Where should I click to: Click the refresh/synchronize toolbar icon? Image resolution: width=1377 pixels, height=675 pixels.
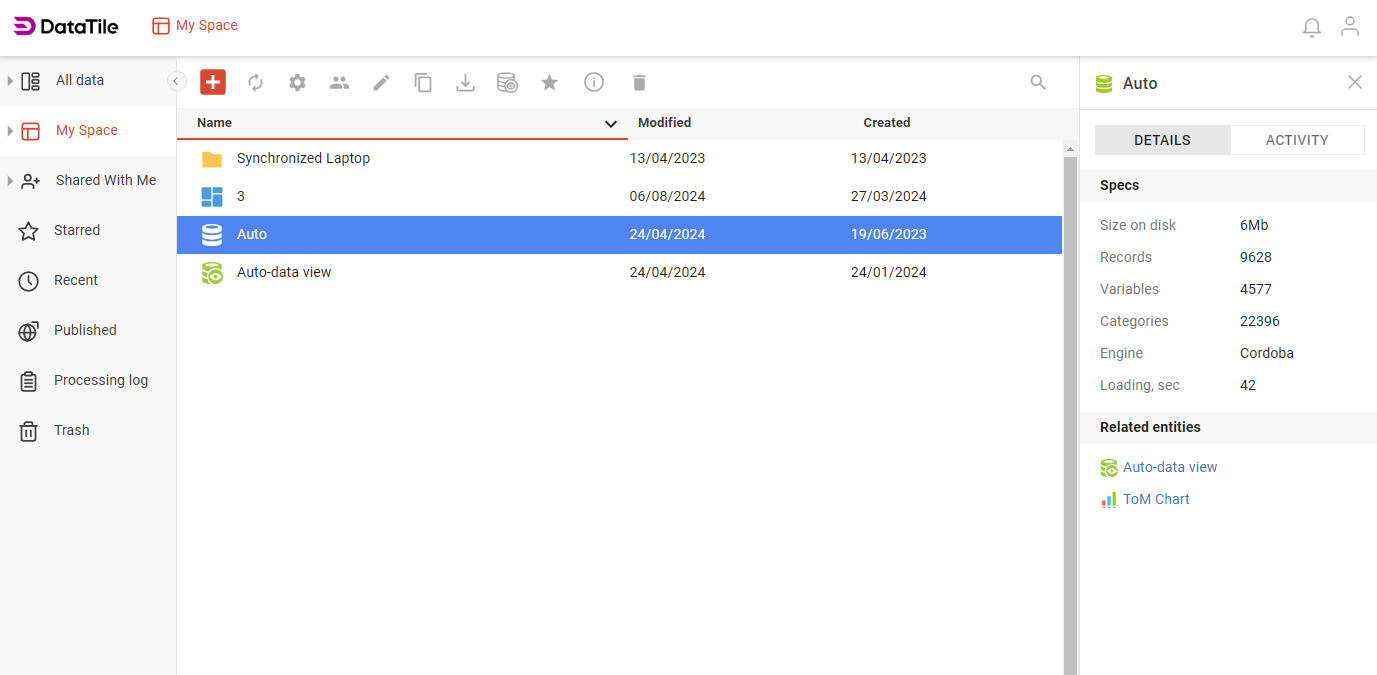click(255, 82)
